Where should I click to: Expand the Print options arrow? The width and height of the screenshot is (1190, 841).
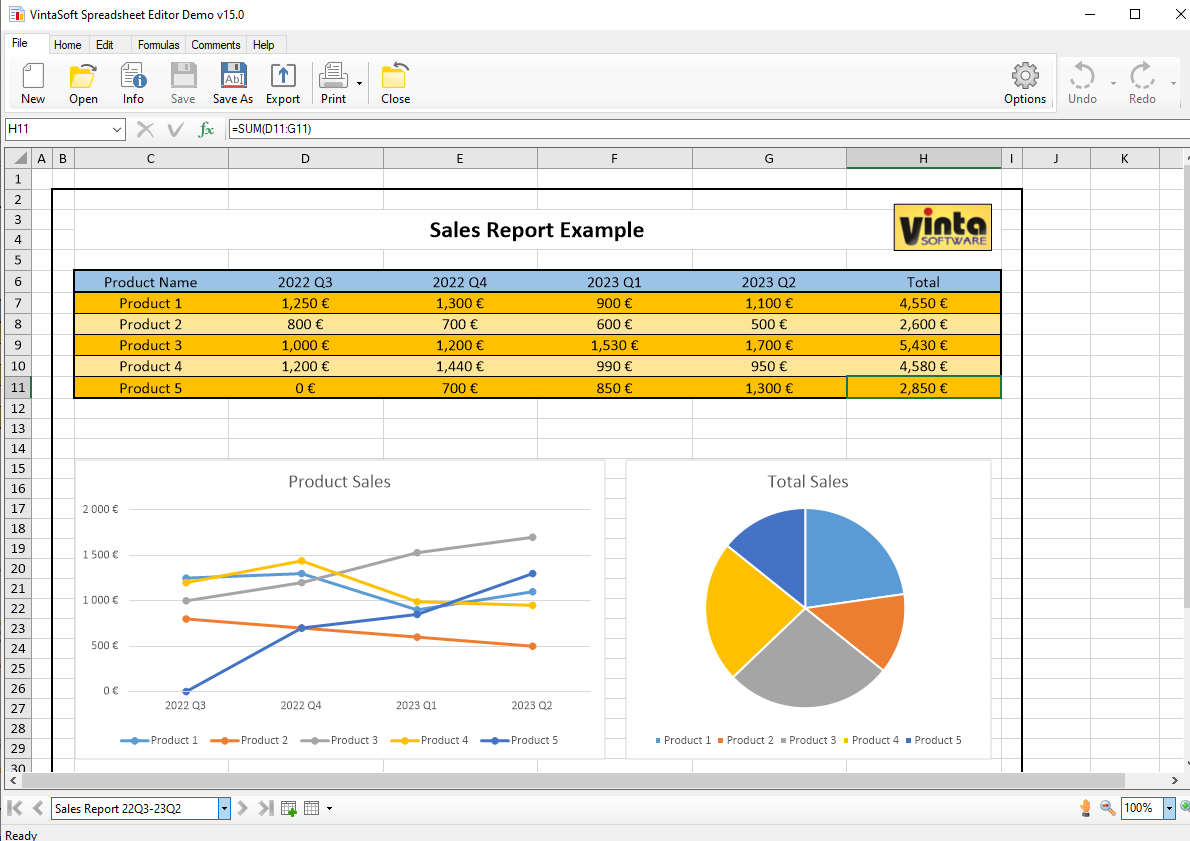(x=359, y=83)
